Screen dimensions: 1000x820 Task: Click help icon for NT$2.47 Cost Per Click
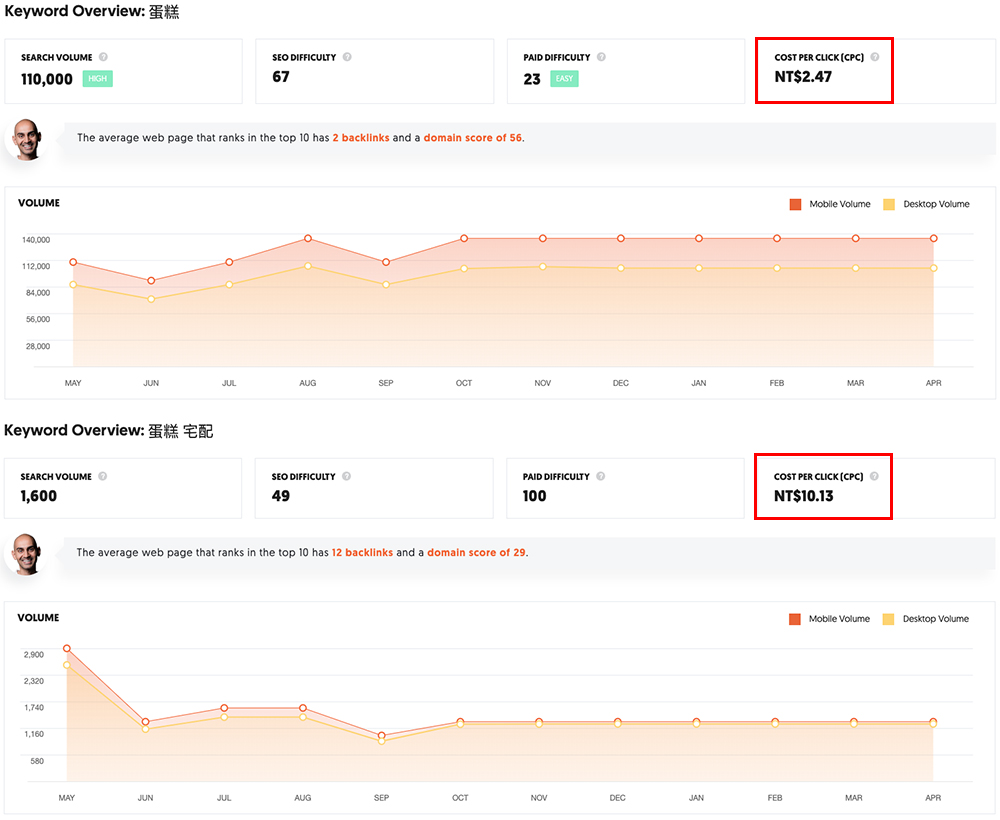tap(874, 57)
